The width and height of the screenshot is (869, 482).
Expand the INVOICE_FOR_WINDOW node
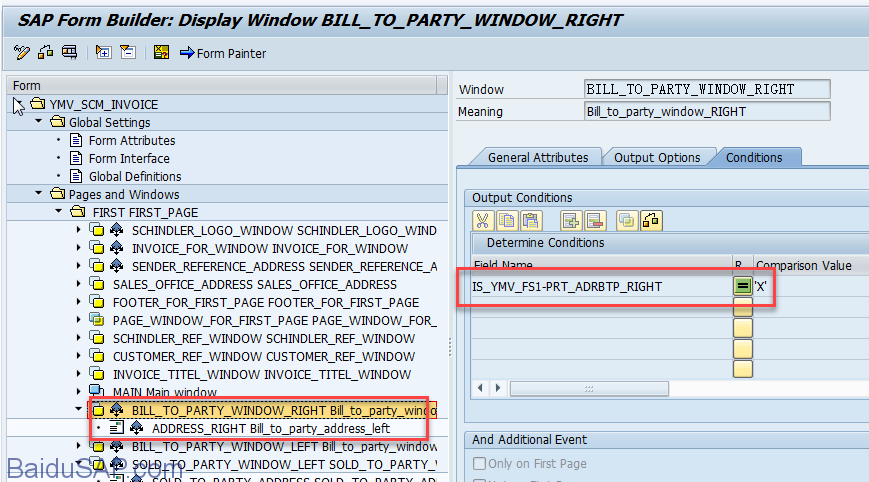pos(78,248)
